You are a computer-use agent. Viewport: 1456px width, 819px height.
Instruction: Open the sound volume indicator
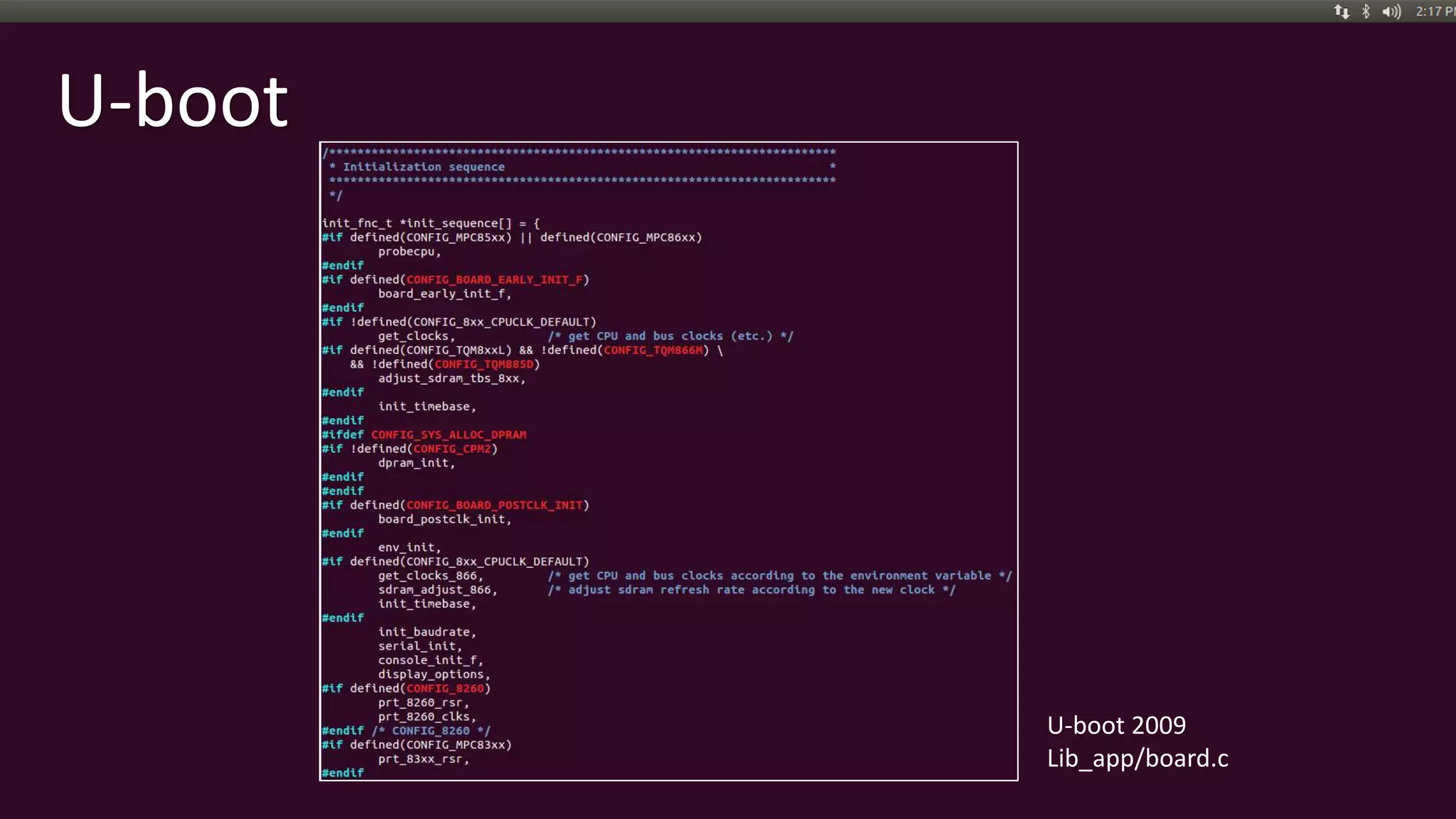[1391, 11]
